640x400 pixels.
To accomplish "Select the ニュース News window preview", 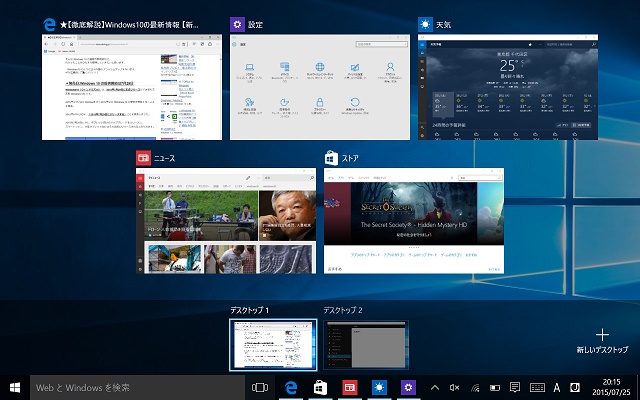I will (x=226, y=220).
